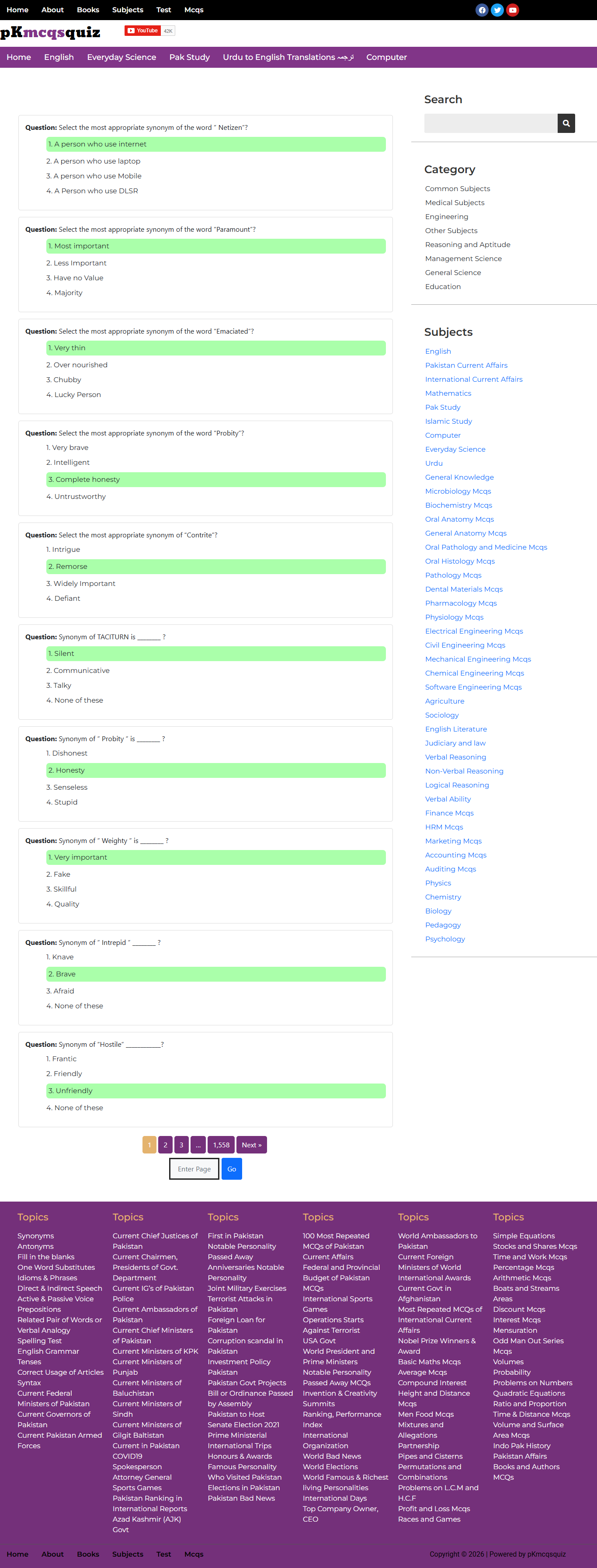The height and width of the screenshot is (1568, 597).
Task: Open the Pak Study menu item
Action: click(x=189, y=57)
